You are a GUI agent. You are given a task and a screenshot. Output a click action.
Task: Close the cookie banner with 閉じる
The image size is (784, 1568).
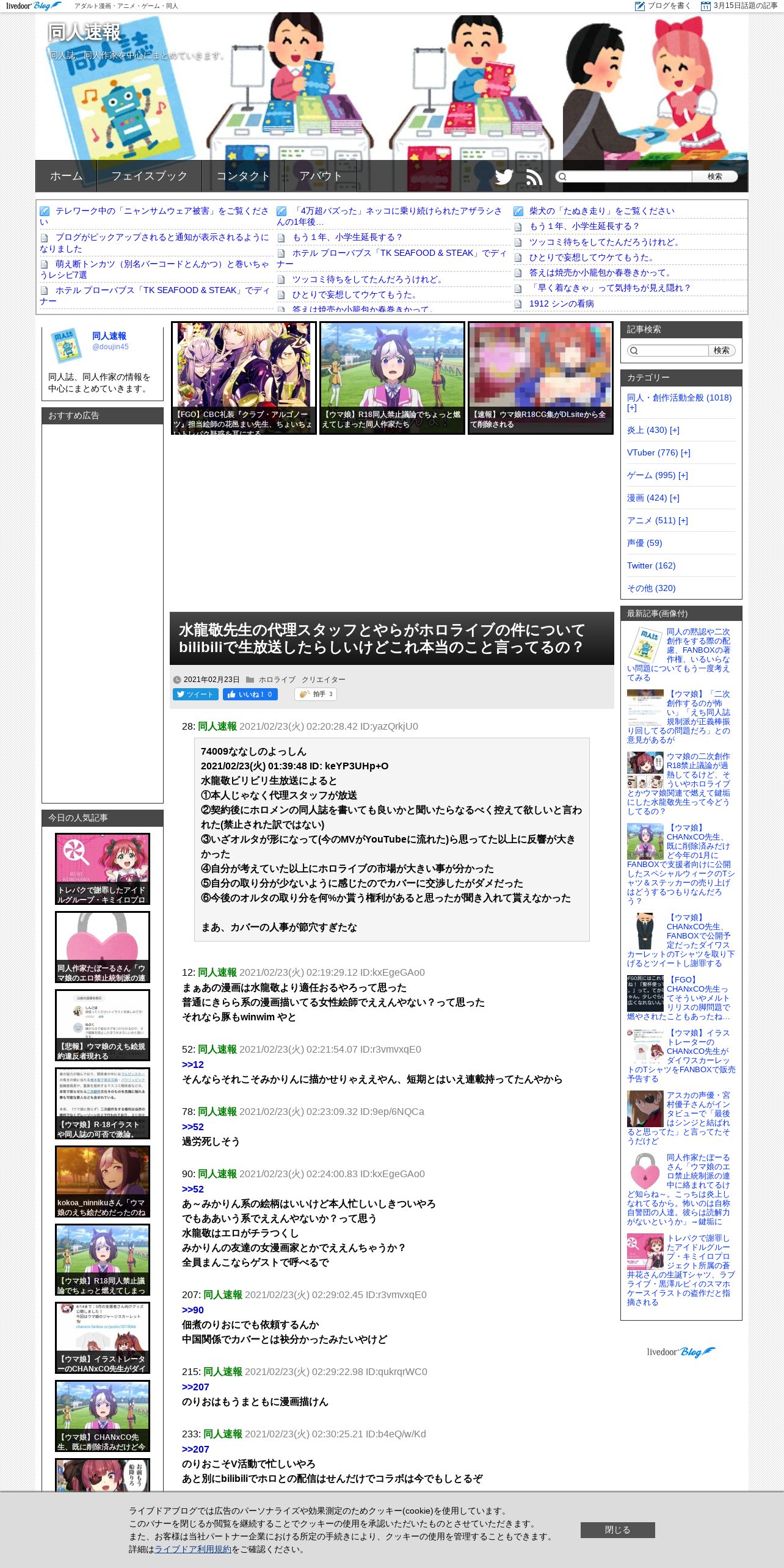click(x=617, y=1530)
